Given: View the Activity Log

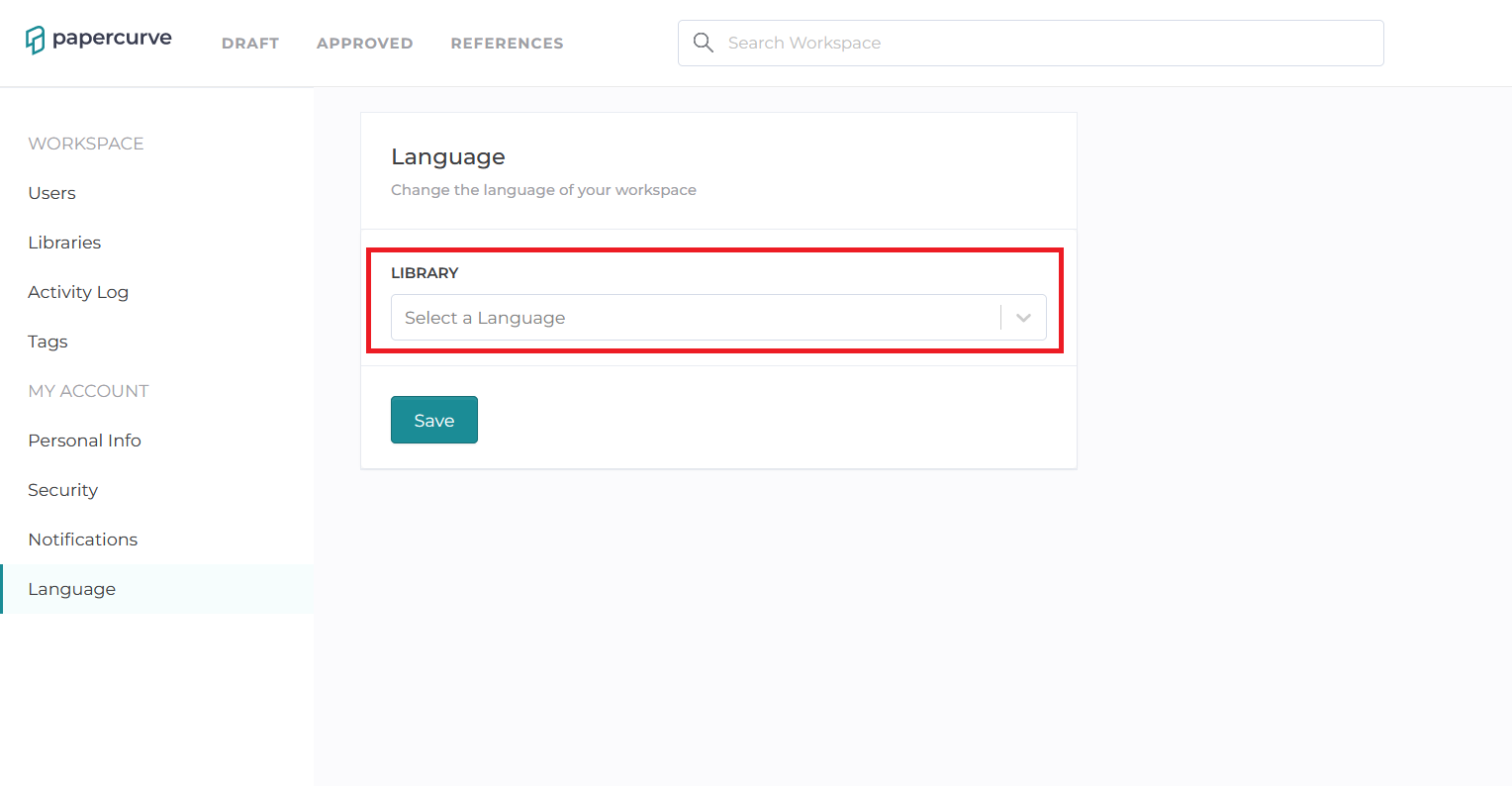Looking at the screenshot, I should pyautogui.click(x=78, y=291).
